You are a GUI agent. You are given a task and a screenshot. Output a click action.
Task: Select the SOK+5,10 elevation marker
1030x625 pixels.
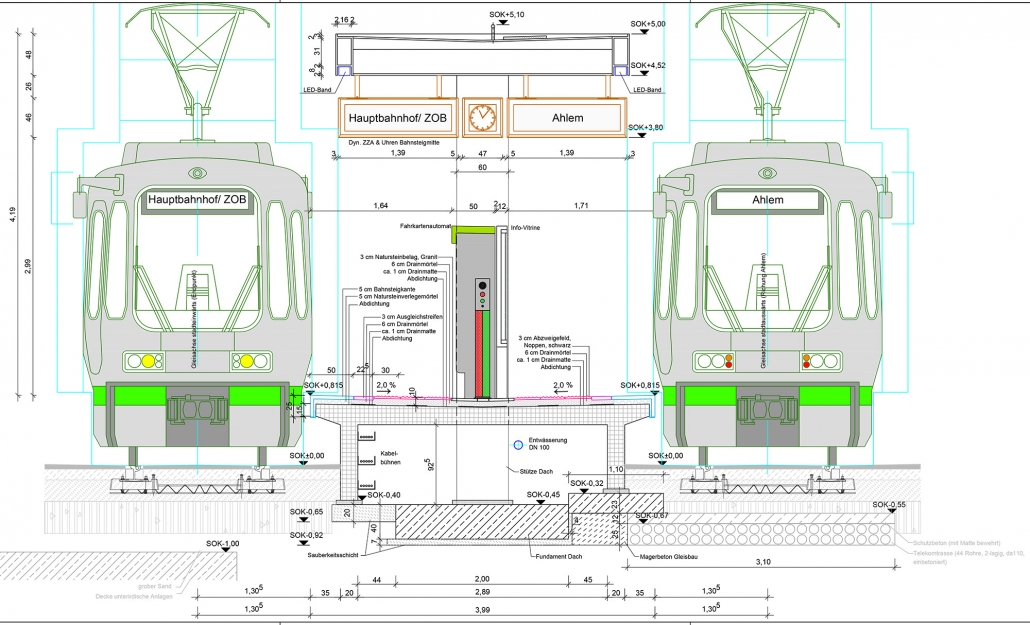pos(508,15)
